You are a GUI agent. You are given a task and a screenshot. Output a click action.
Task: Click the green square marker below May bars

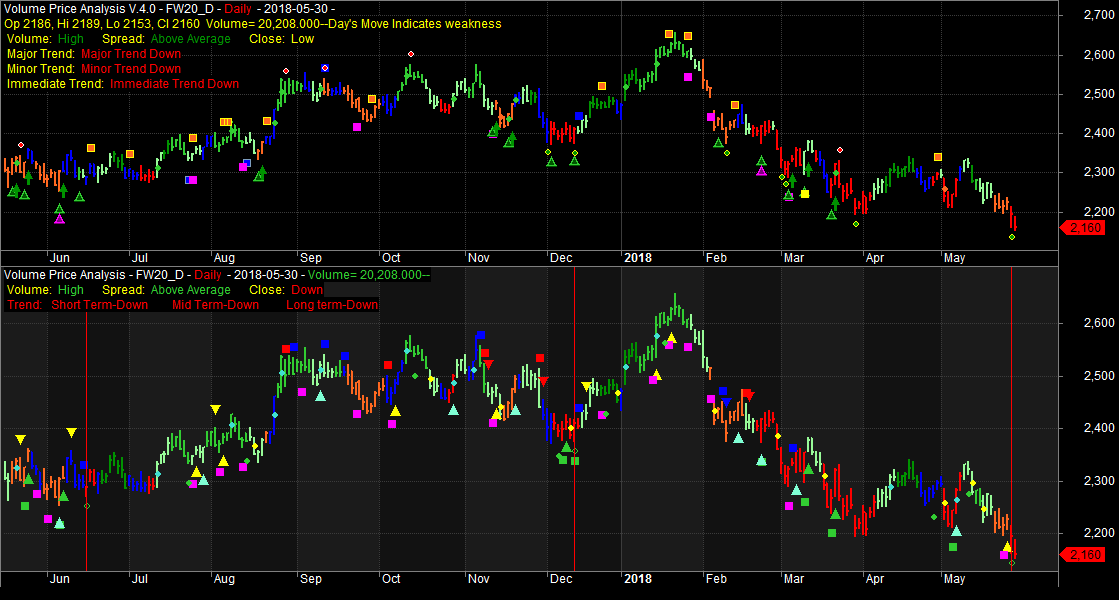953,547
